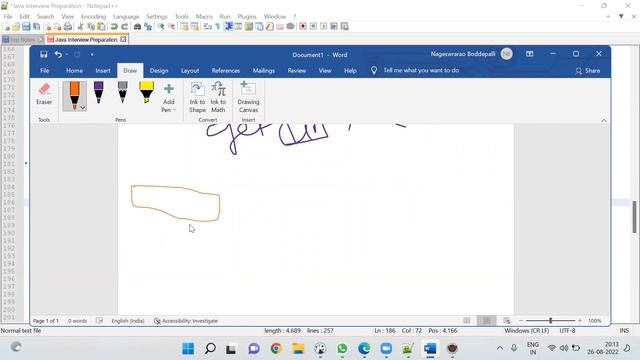Image resolution: width=640 pixels, height=360 pixels.
Task: Open the File tab in Word
Action: point(44,71)
